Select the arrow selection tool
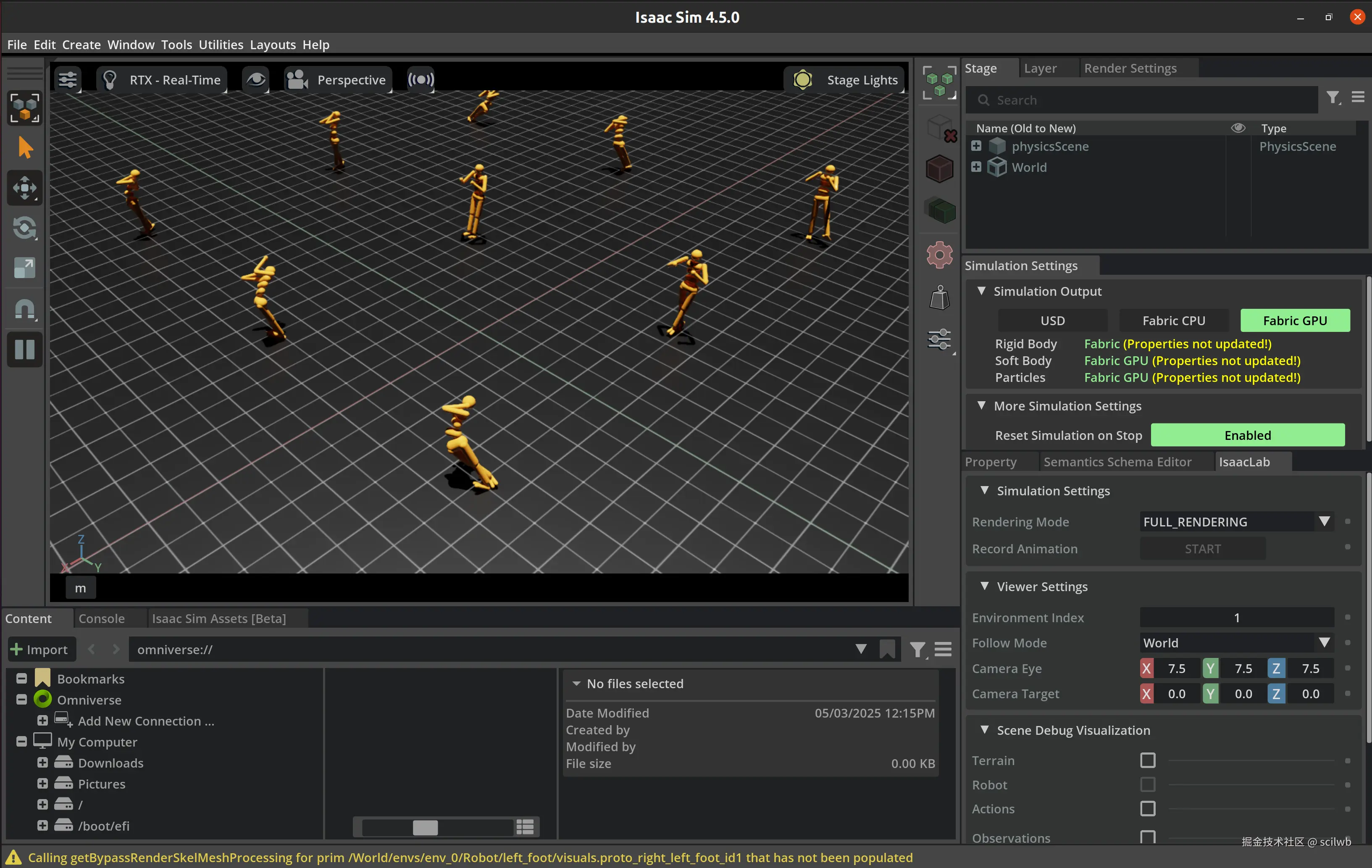 pos(25,147)
